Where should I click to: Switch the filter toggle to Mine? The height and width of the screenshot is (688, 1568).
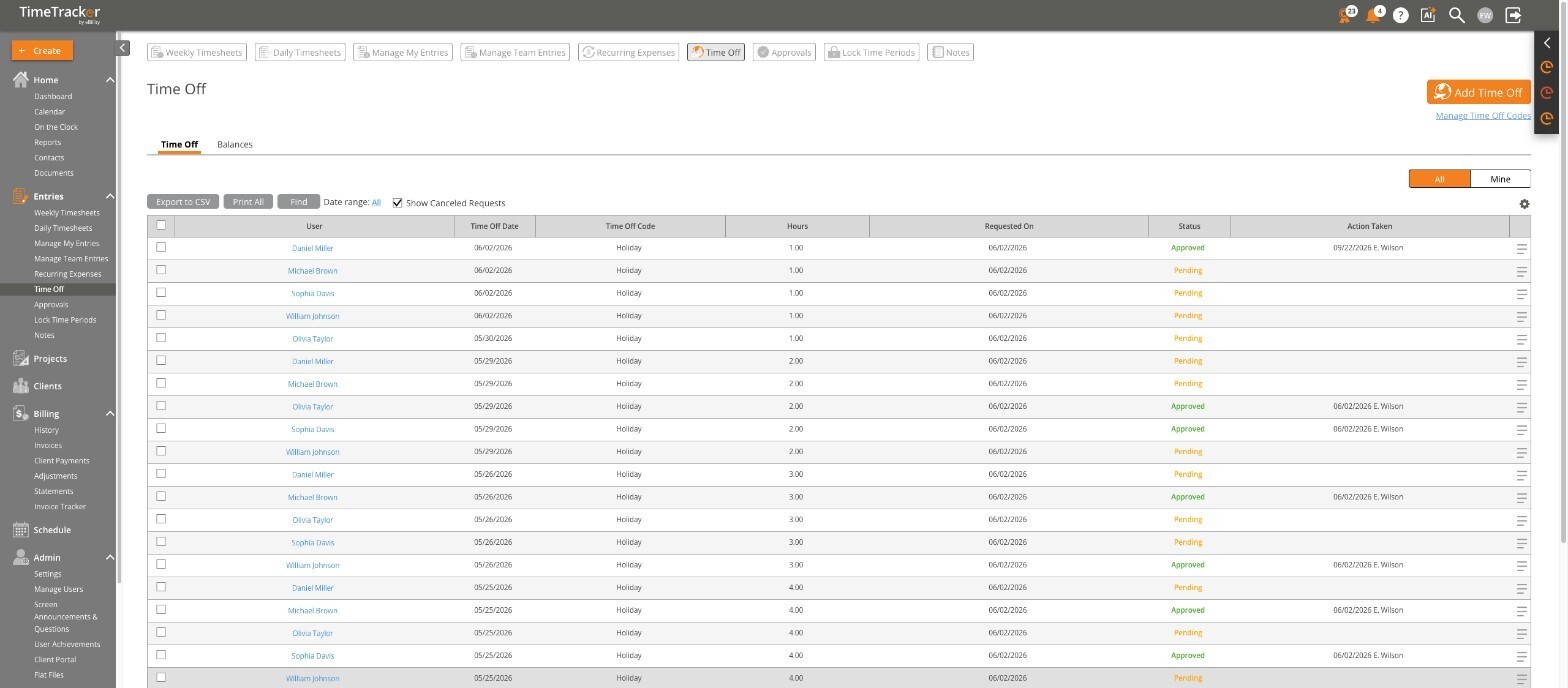(x=1500, y=179)
